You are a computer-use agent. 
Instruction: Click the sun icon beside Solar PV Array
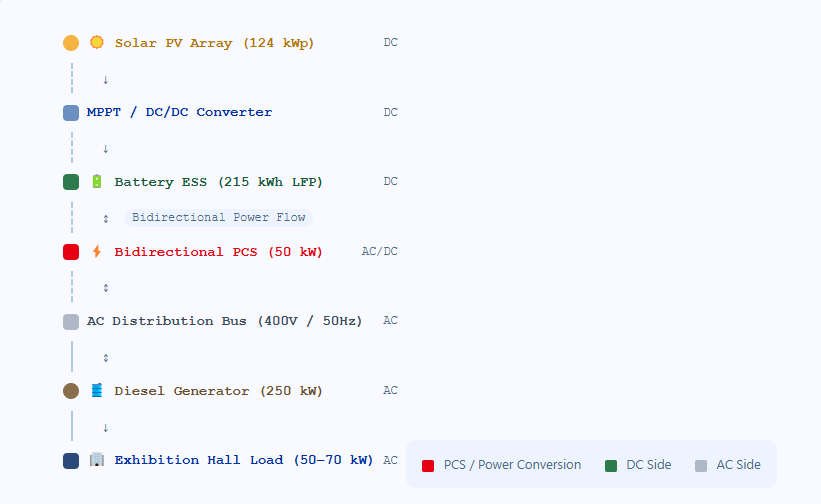(x=96, y=42)
